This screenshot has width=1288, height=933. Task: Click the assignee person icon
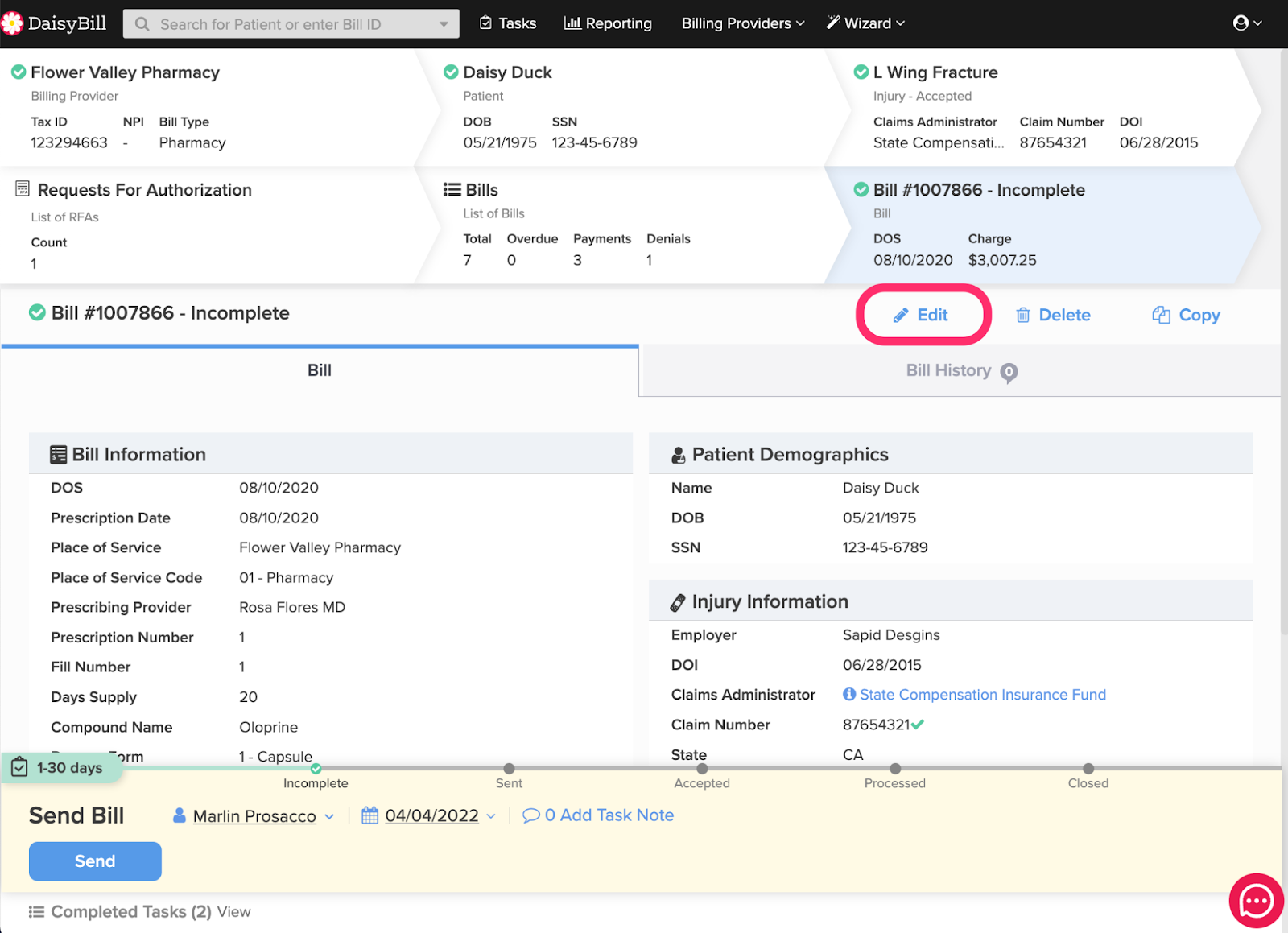coord(180,815)
